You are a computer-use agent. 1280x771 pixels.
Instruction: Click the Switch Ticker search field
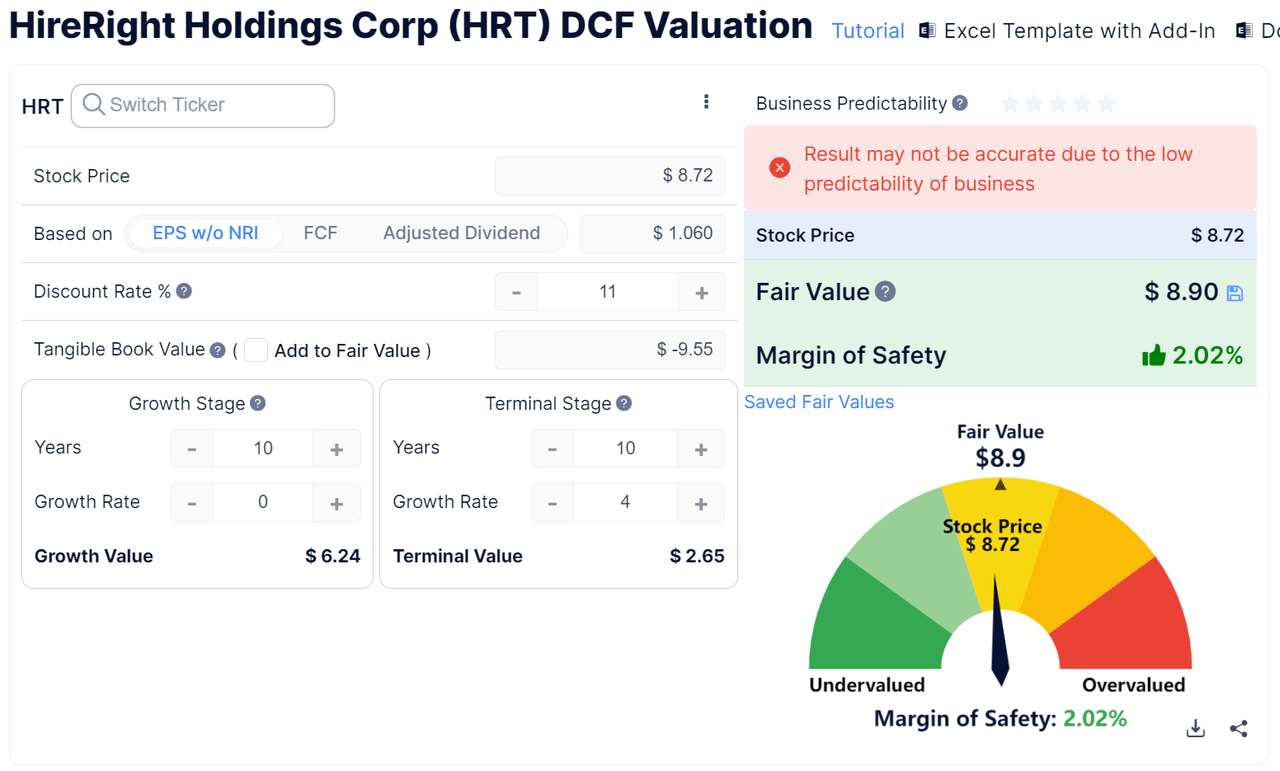pos(203,105)
